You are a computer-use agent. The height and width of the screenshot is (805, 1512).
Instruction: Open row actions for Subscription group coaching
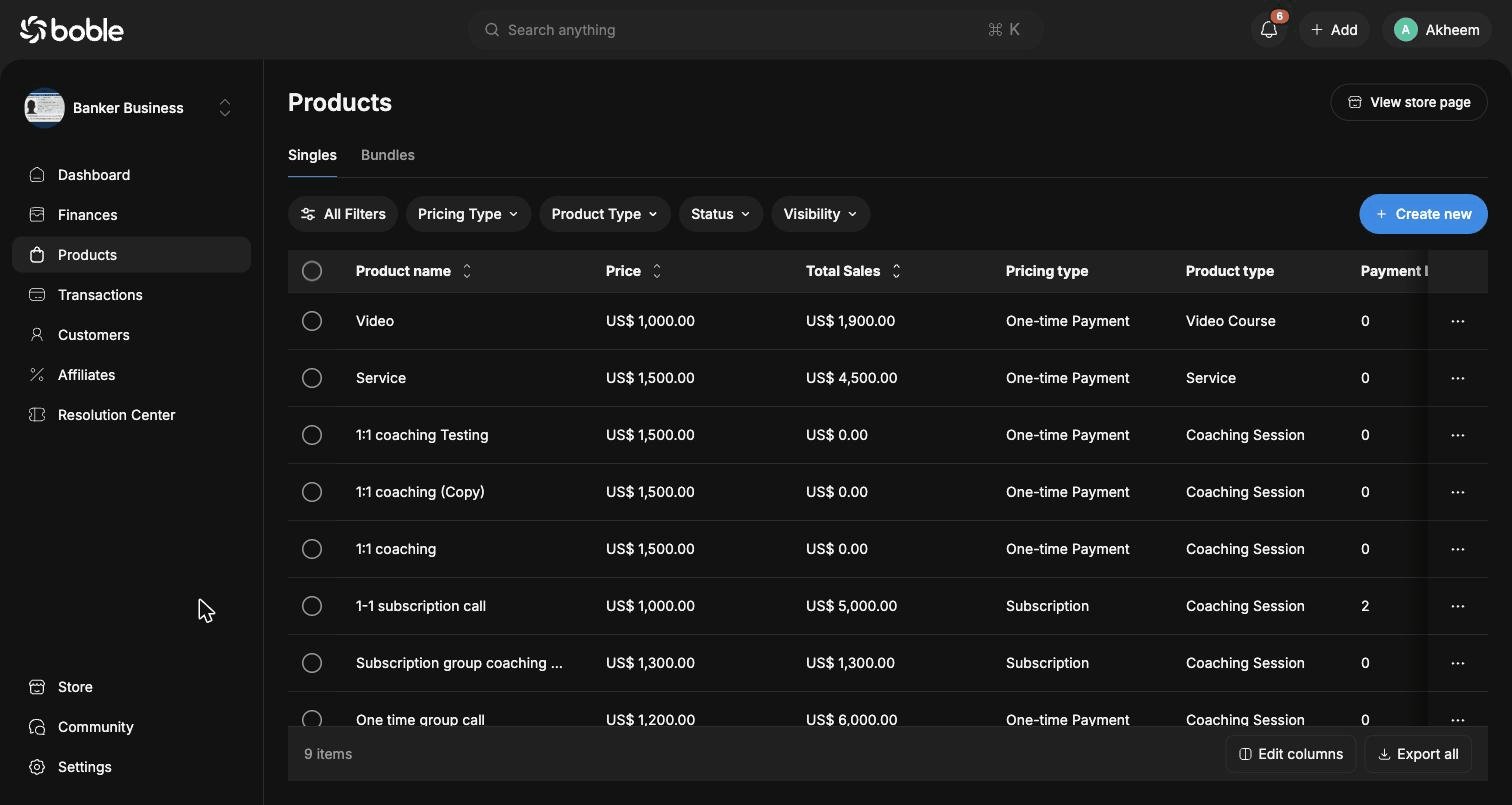[1457, 663]
